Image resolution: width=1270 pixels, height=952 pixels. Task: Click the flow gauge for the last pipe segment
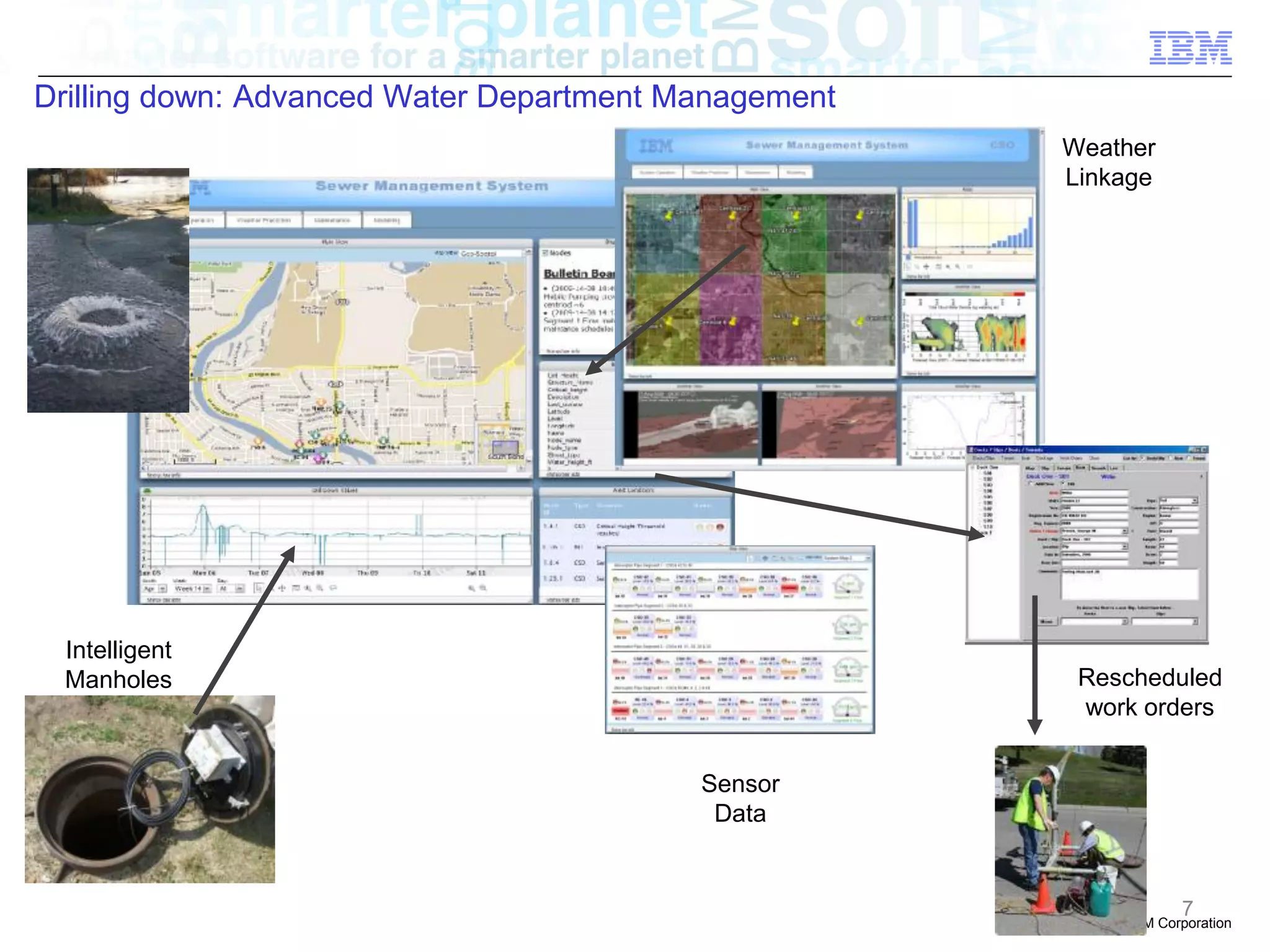tap(848, 708)
